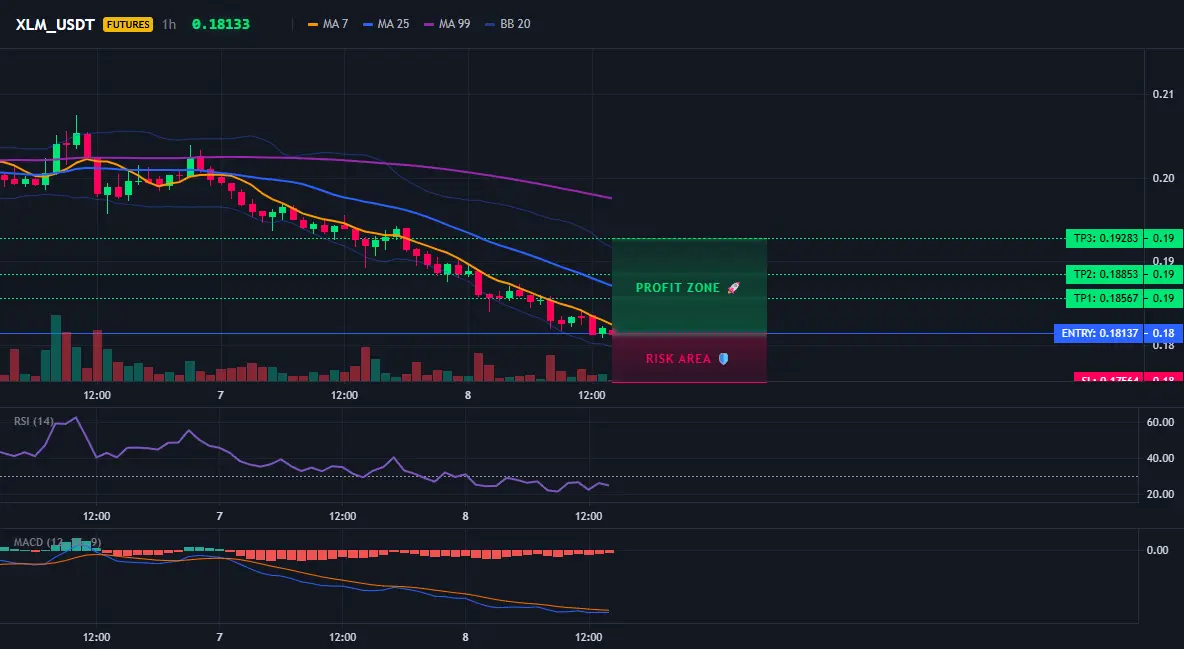Click the 20.00 RSI axis value
Image resolution: width=1184 pixels, height=649 pixels.
point(1160,494)
